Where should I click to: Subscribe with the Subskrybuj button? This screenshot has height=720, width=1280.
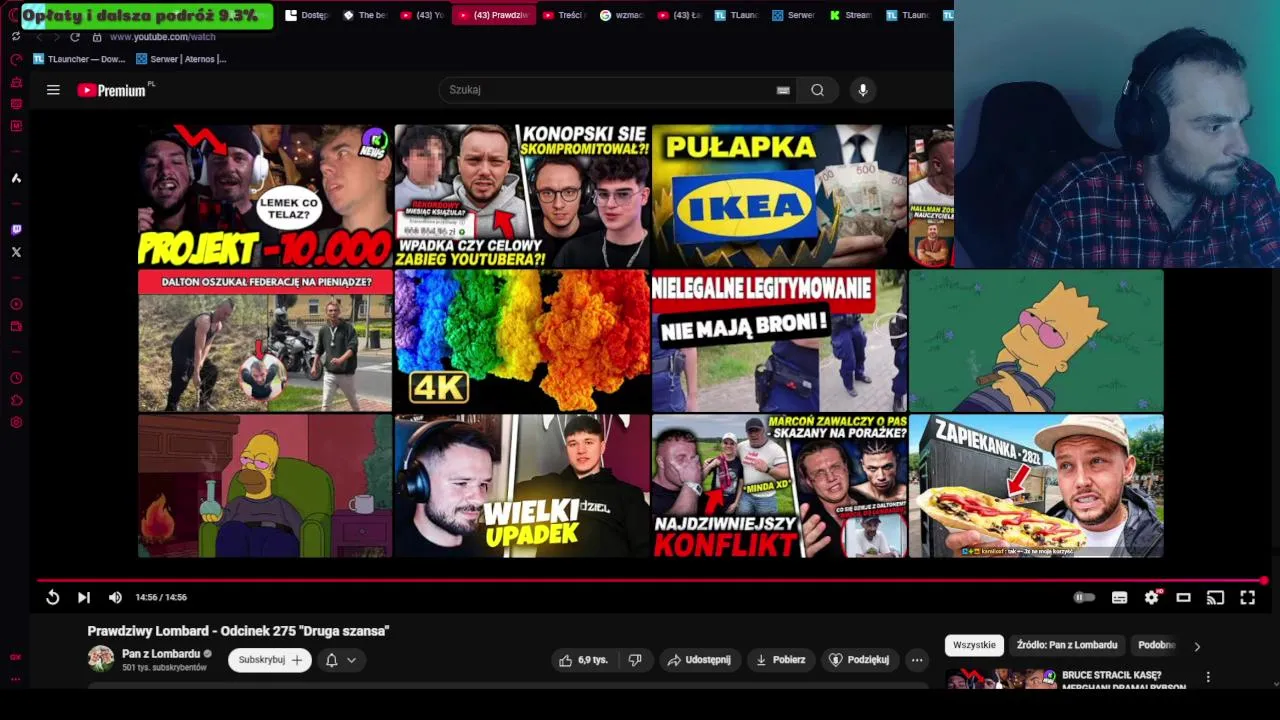(270, 660)
